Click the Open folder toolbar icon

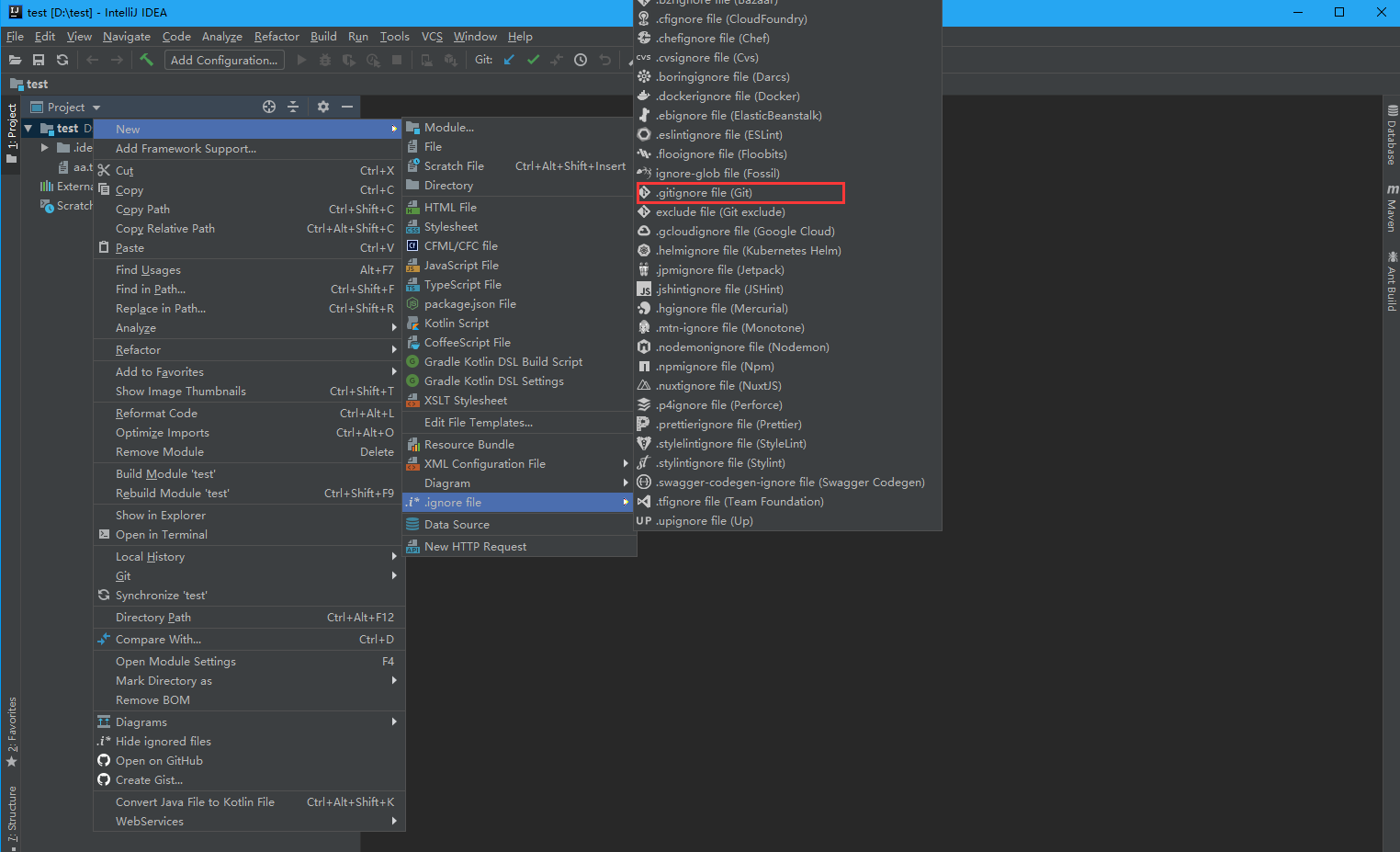click(x=15, y=60)
